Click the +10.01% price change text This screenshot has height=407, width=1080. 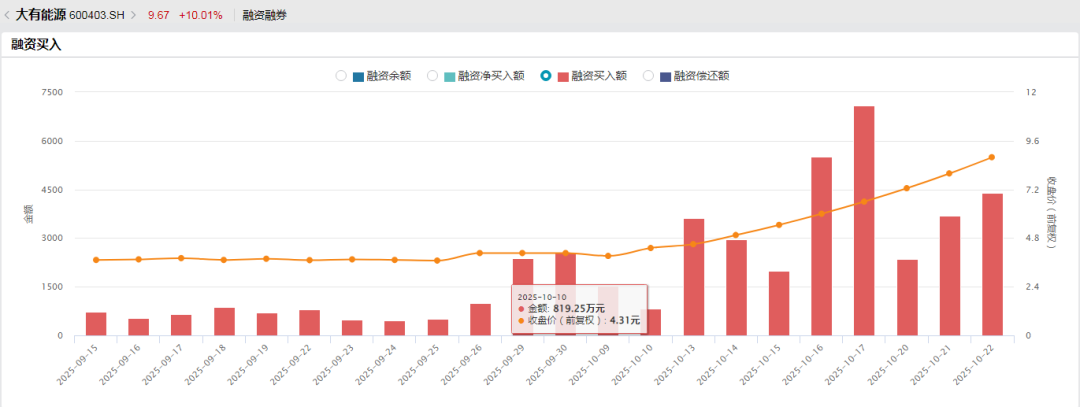pyautogui.click(x=200, y=16)
